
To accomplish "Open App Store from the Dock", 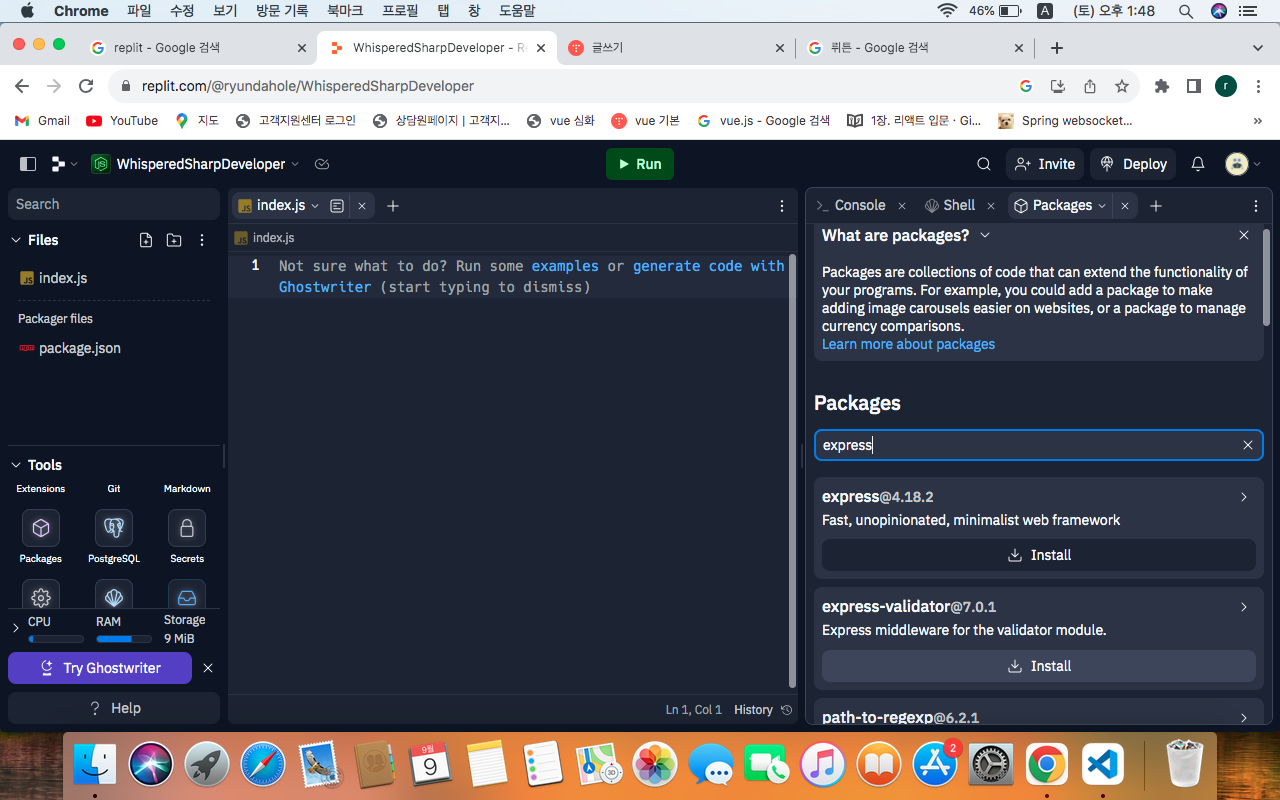I will tap(937, 765).
